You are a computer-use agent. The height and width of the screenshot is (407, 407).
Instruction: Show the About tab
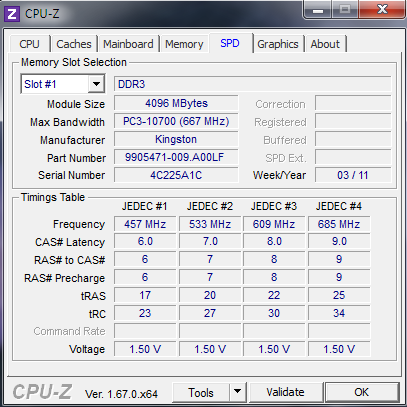325,44
